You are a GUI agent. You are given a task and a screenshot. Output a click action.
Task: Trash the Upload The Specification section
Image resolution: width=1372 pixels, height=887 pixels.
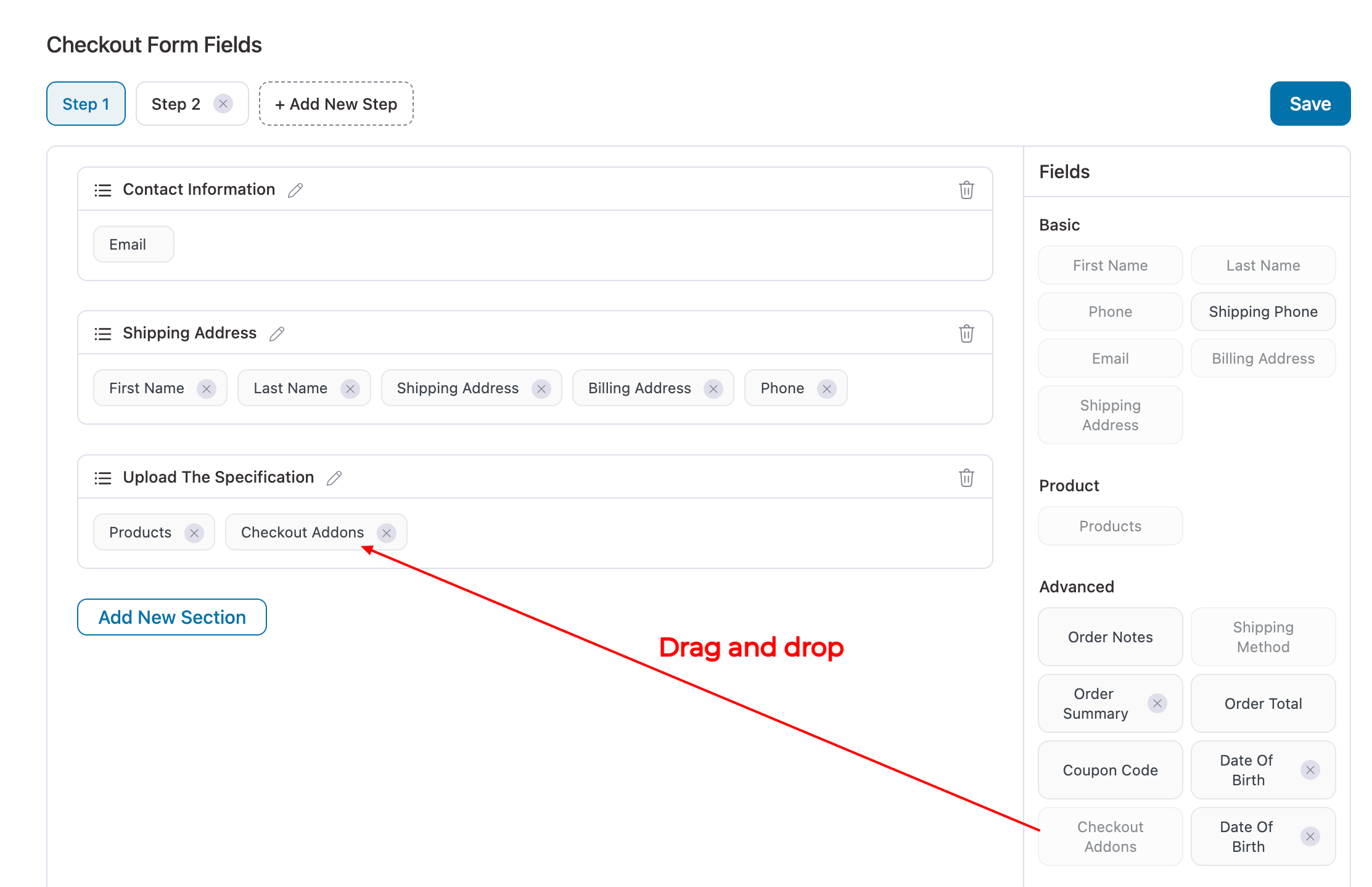(x=966, y=478)
